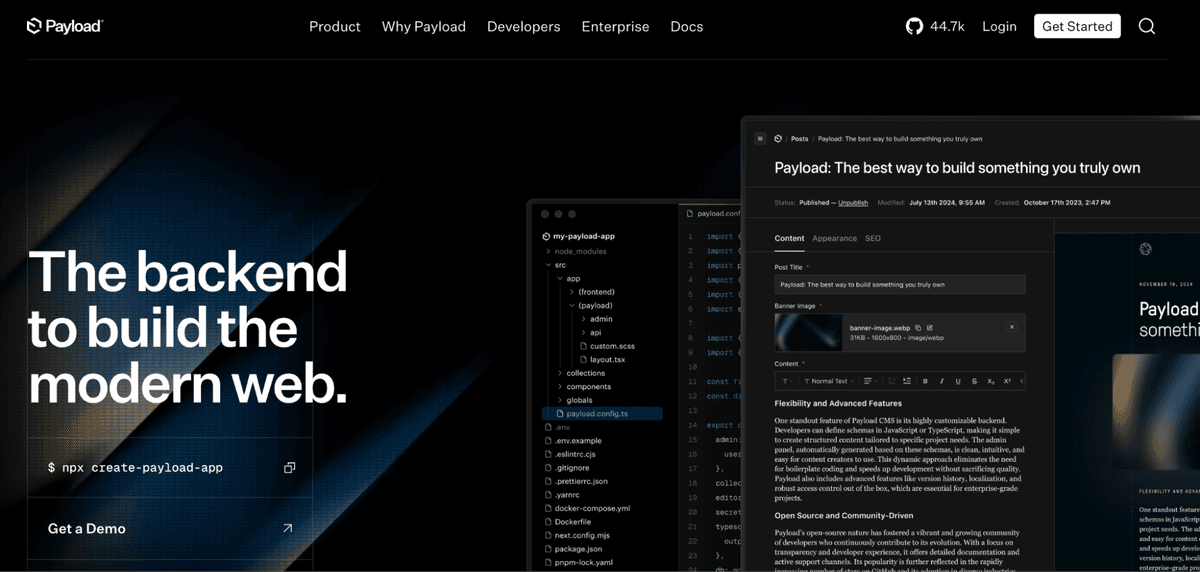Click the edit icon next to banner-image.webp
Viewport: 1200px width, 572px height.
pos(930,328)
